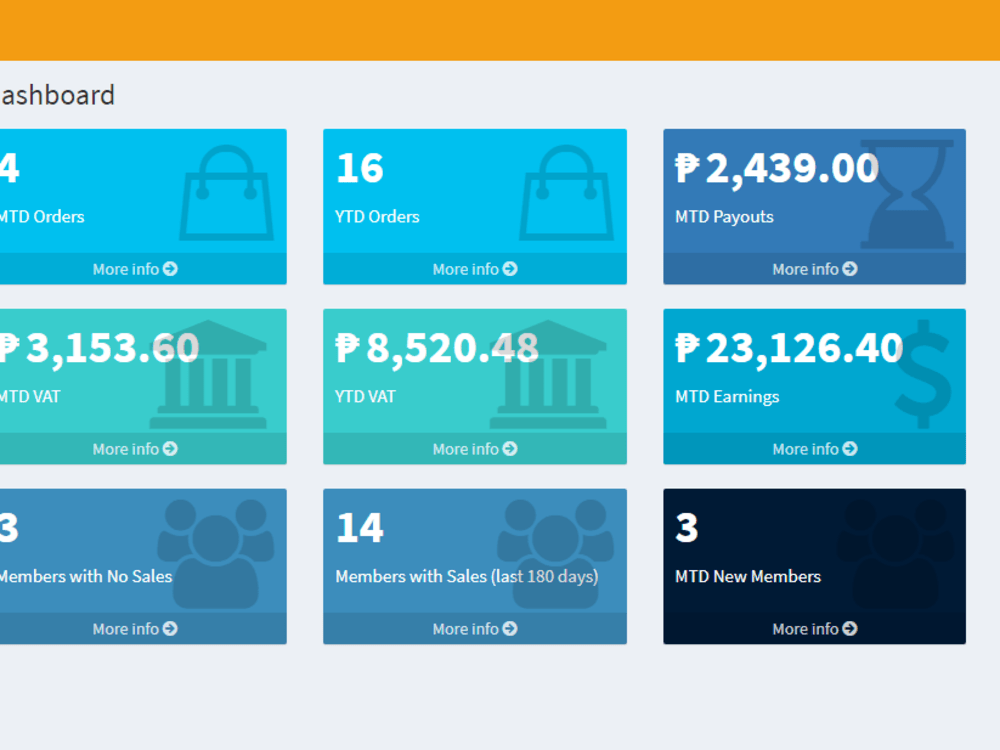1000x750 pixels.
Task: Click the dollar sign icon on MTD Earnings
Action: 923,374
